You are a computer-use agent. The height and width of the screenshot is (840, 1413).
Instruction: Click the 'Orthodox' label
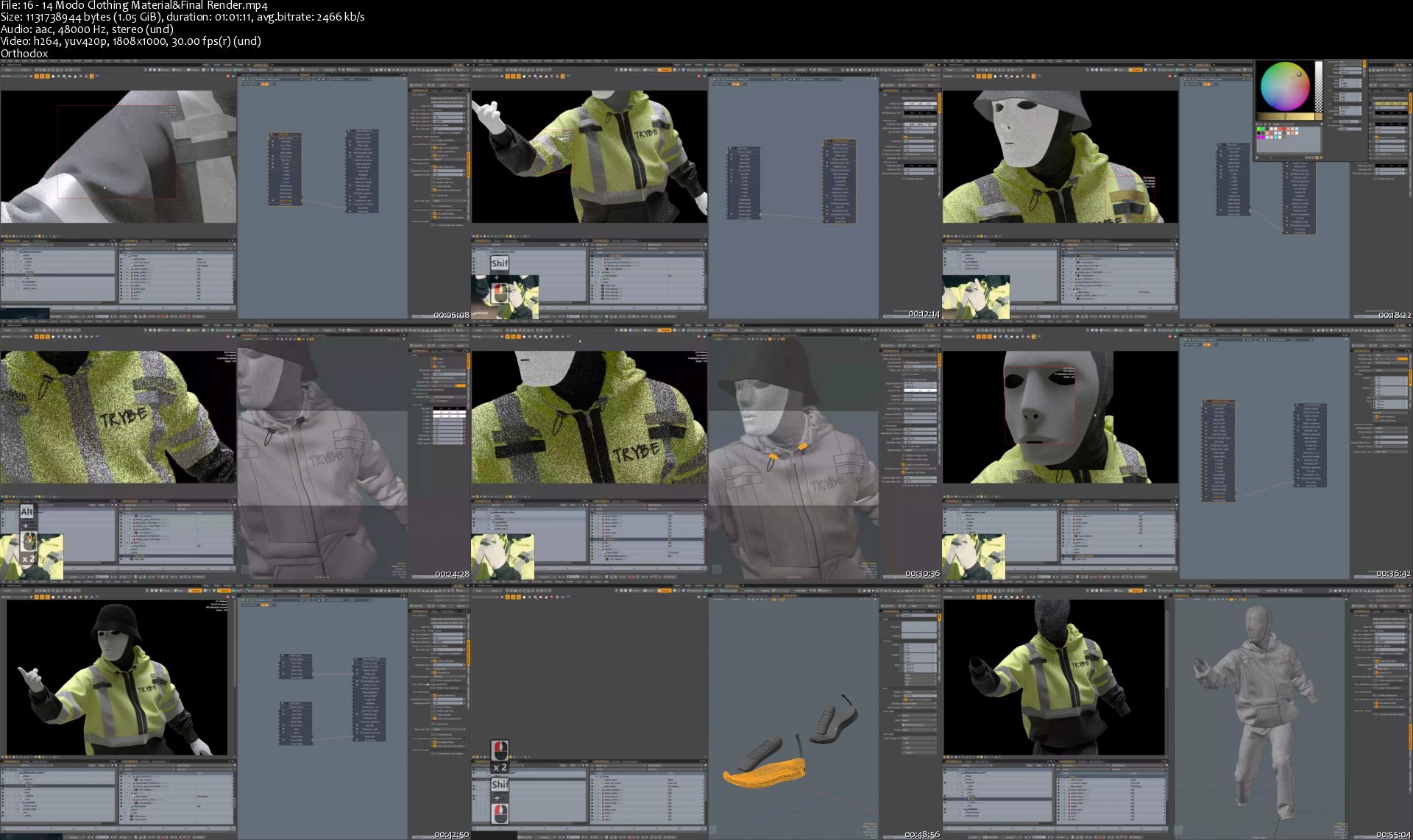pyautogui.click(x=24, y=53)
